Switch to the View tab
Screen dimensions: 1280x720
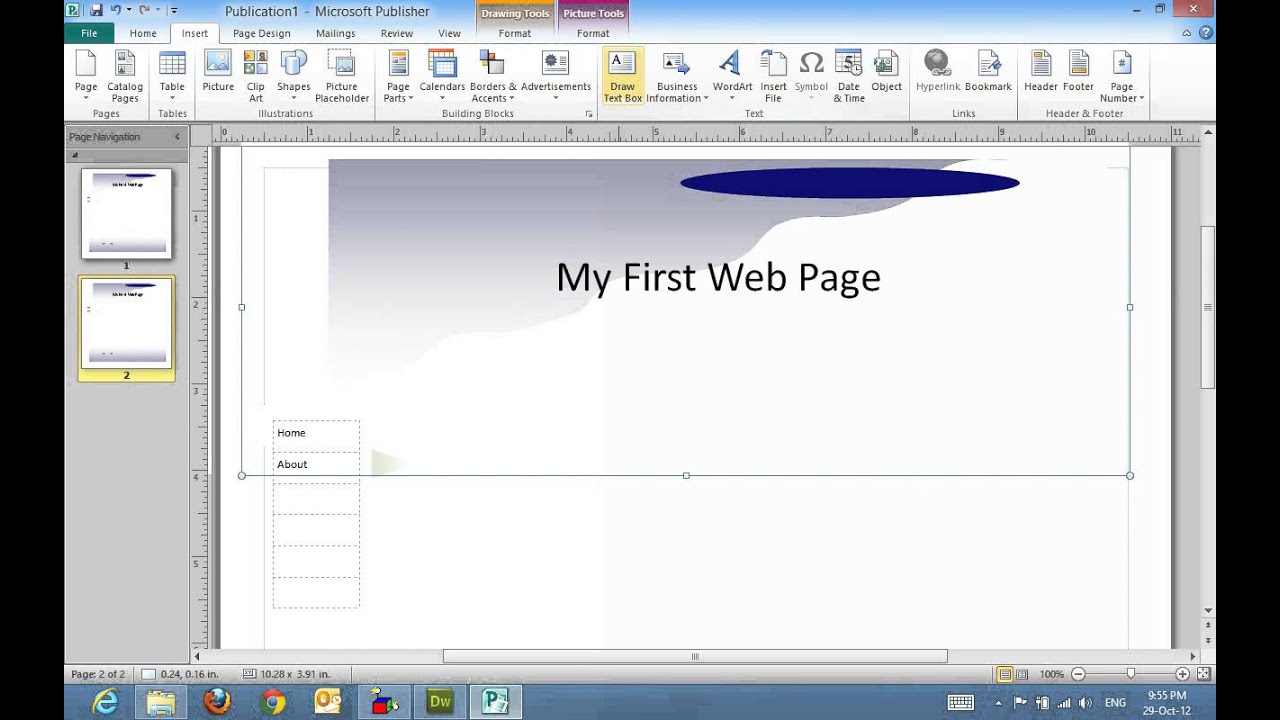(x=449, y=33)
